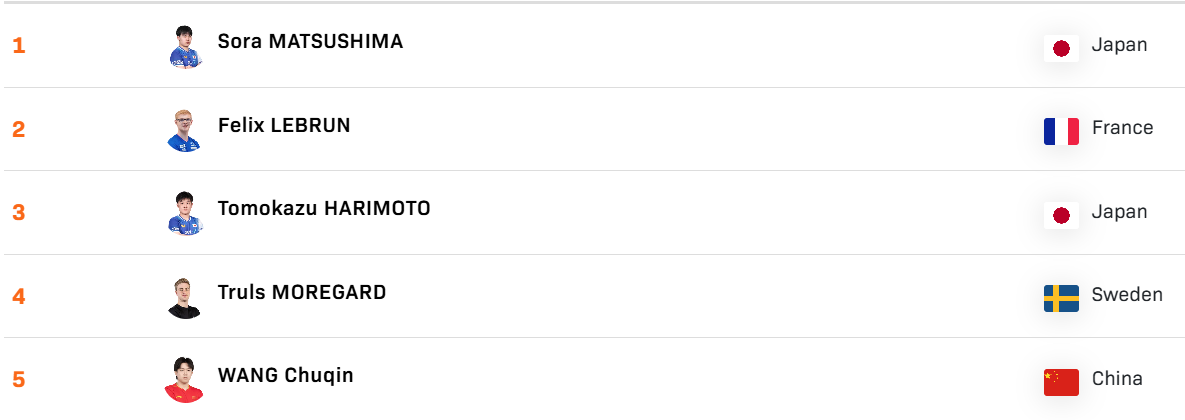Click the rank number 4

coord(19,297)
